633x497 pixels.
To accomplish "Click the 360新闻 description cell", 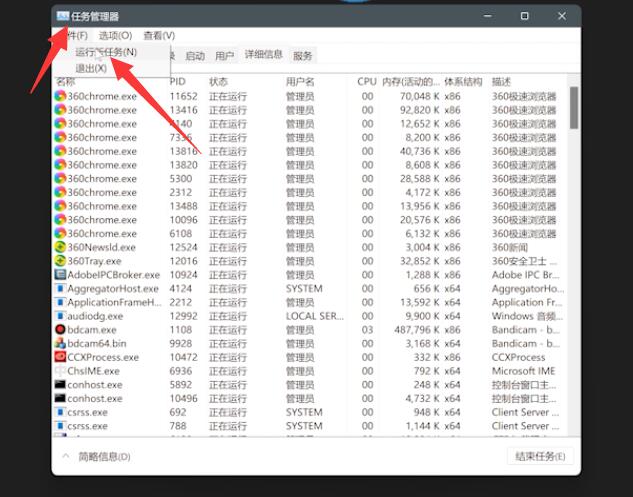I will point(510,247).
